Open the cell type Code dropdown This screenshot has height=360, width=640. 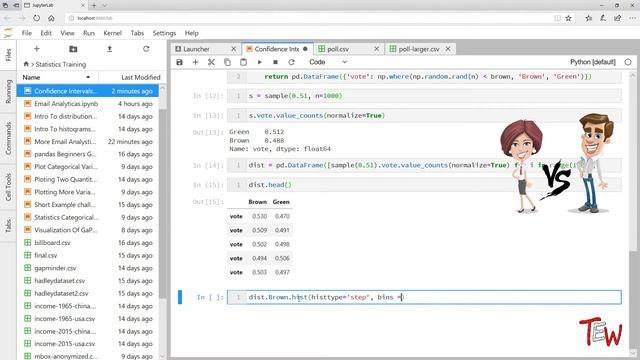328,62
